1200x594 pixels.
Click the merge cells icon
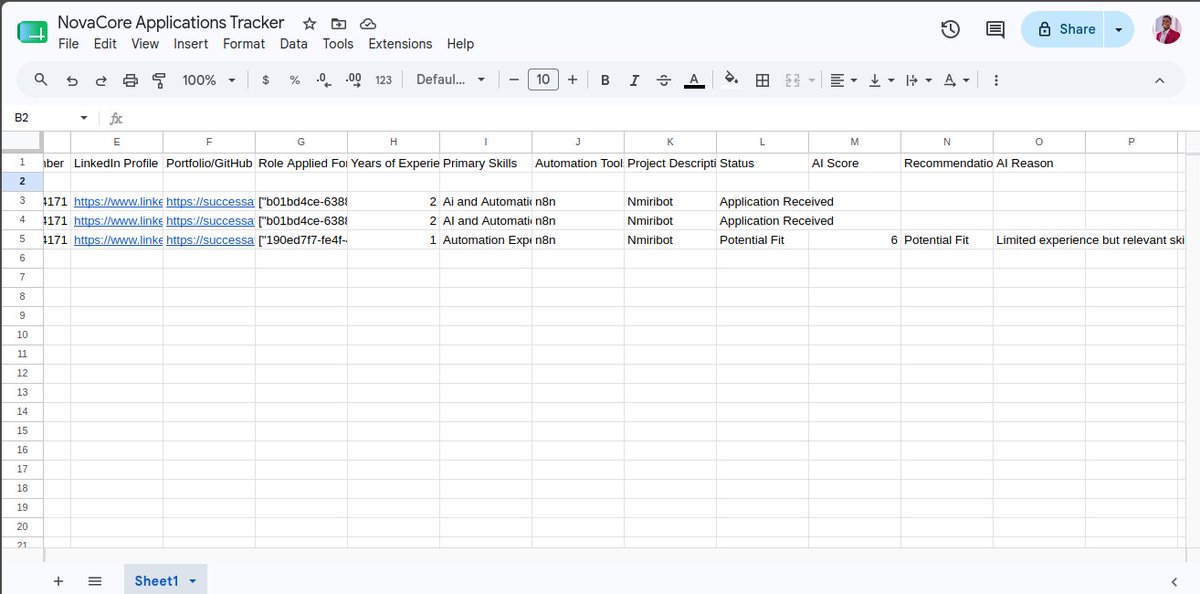pos(794,80)
